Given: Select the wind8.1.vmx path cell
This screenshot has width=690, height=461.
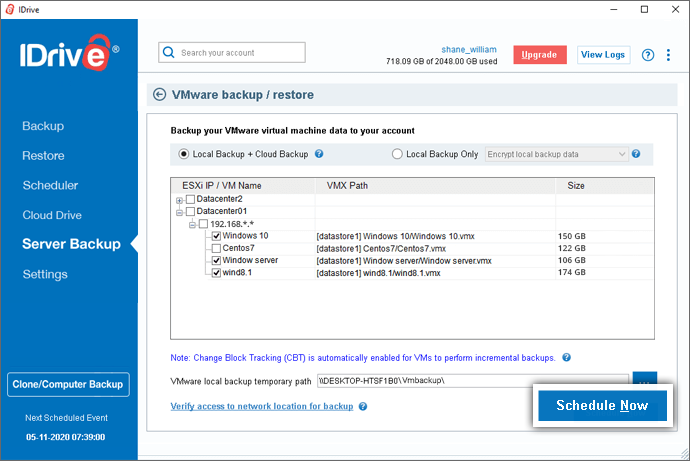Looking at the screenshot, I should 378,273.
